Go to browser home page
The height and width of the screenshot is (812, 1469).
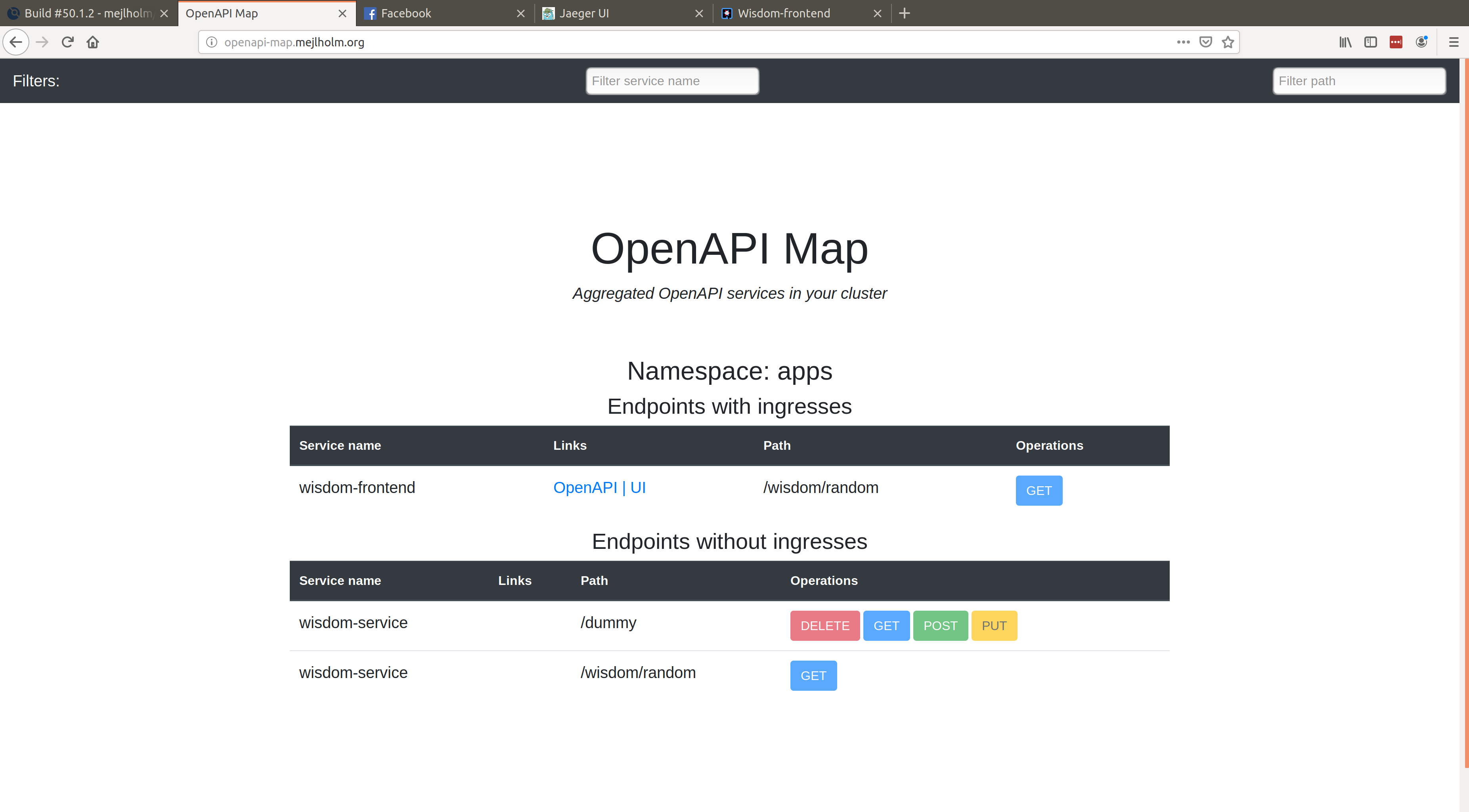[93, 42]
